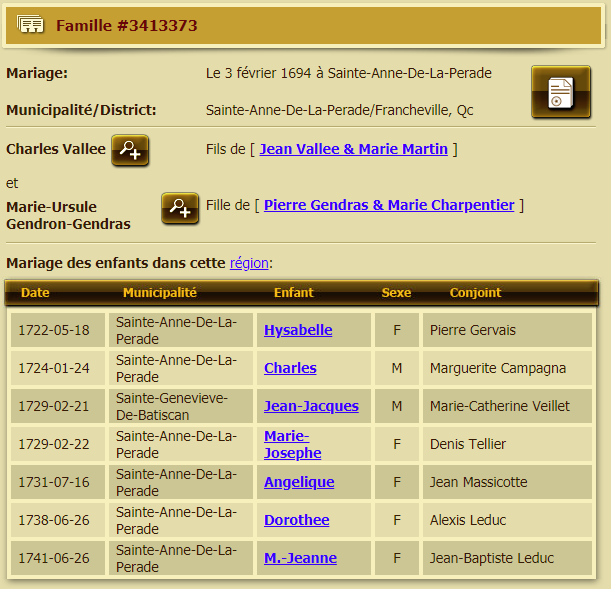Open child Dorothee link
The height and width of the screenshot is (589, 611).
[297, 520]
